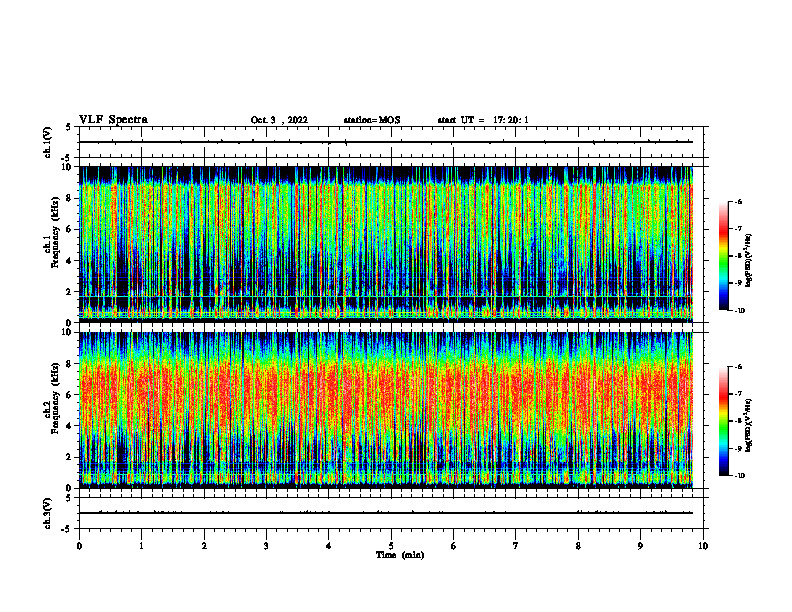This screenshot has height=612, width=792.
Task: Click the "8" kHz tick of ch.1 spectrogram
Action: pos(70,198)
